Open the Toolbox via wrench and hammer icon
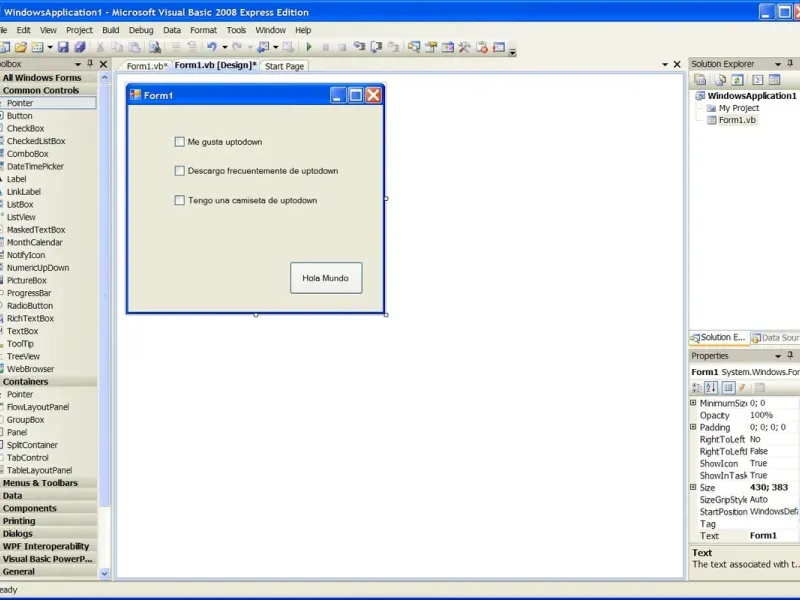 465,47
